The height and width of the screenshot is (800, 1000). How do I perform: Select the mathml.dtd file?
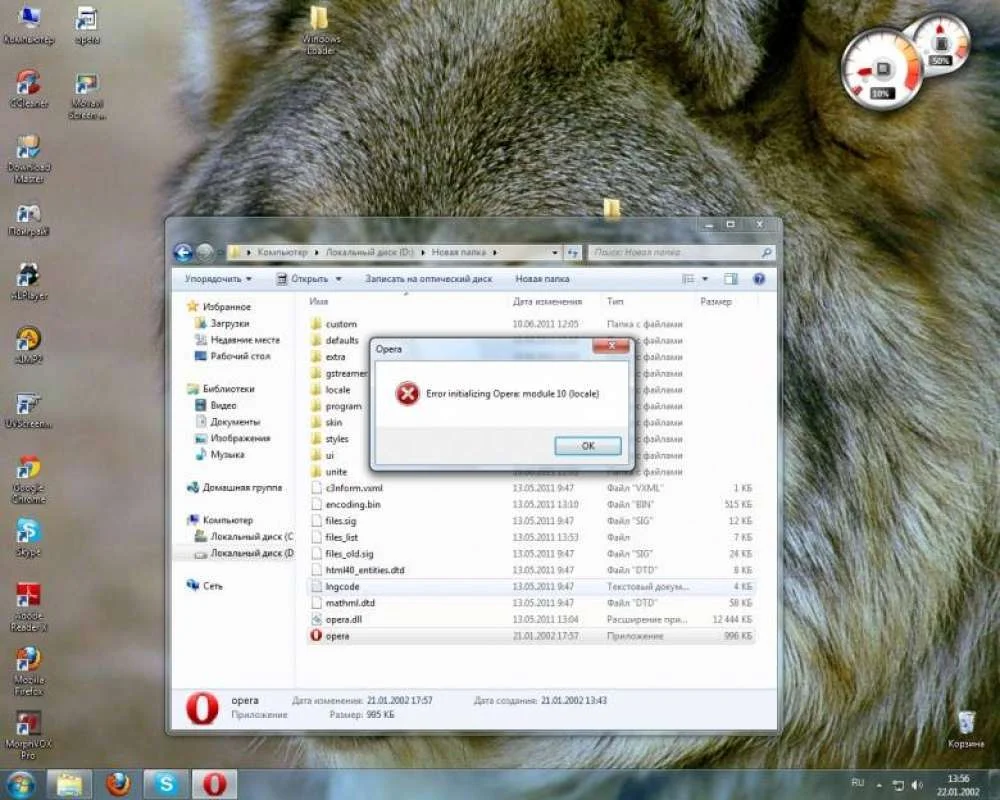tap(350, 603)
